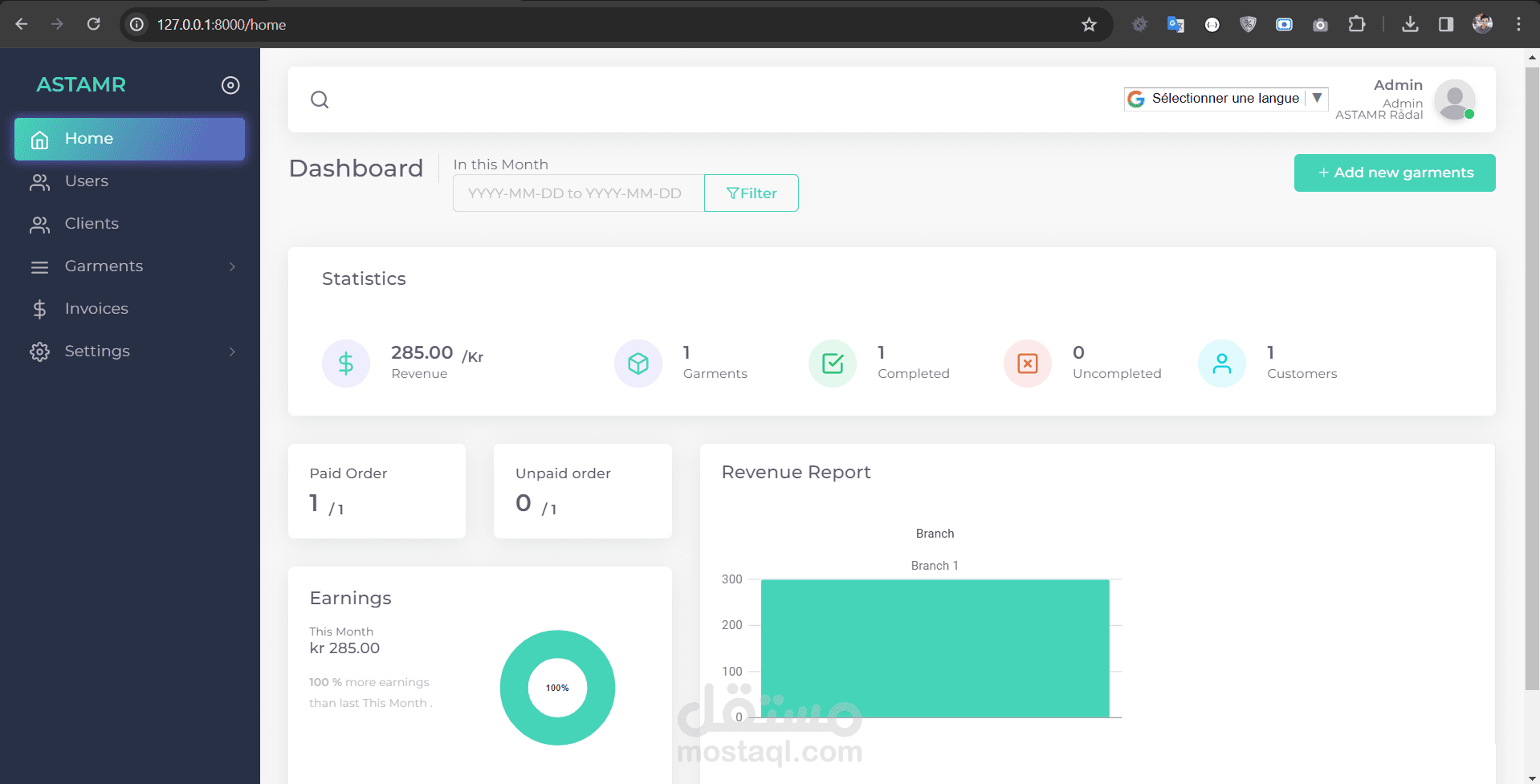This screenshot has width=1540, height=784.
Task: Click the shield extension icon
Action: pos(1248,25)
